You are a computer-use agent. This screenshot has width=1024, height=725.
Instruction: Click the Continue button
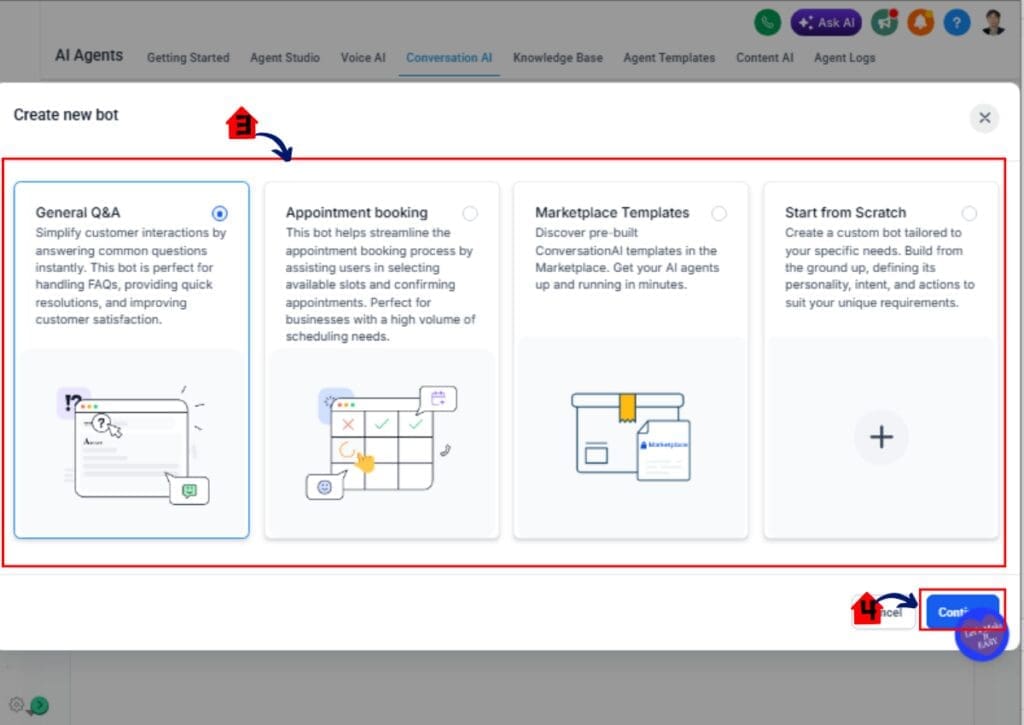coord(962,611)
